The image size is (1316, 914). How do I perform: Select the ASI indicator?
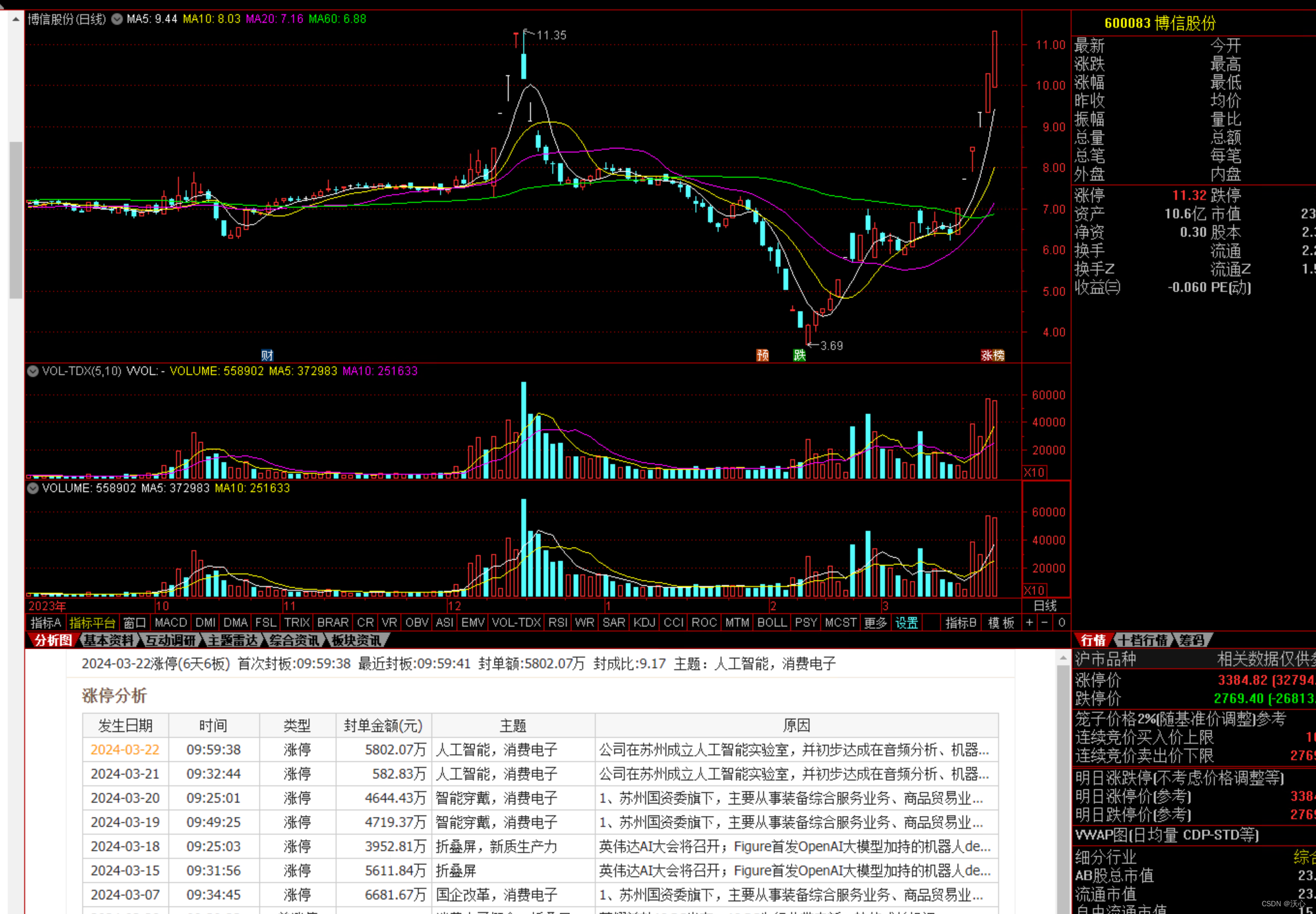444,622
